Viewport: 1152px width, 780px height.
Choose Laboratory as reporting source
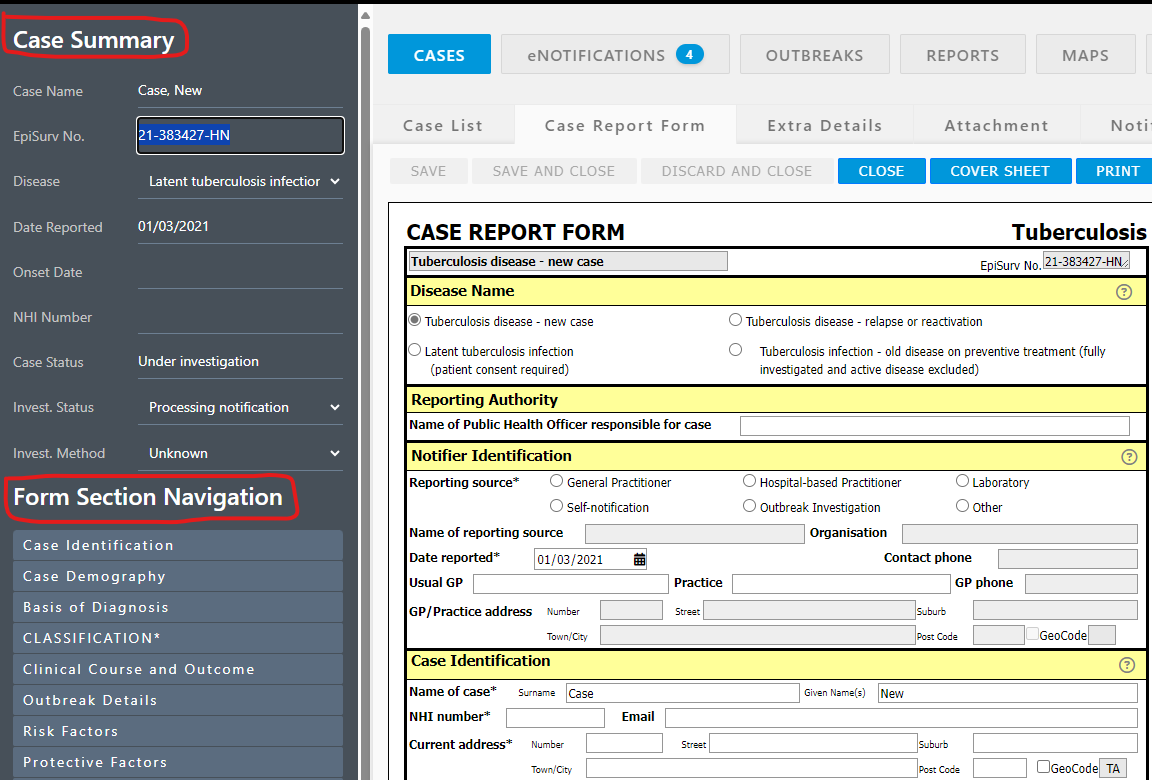(x=962, y=481)
